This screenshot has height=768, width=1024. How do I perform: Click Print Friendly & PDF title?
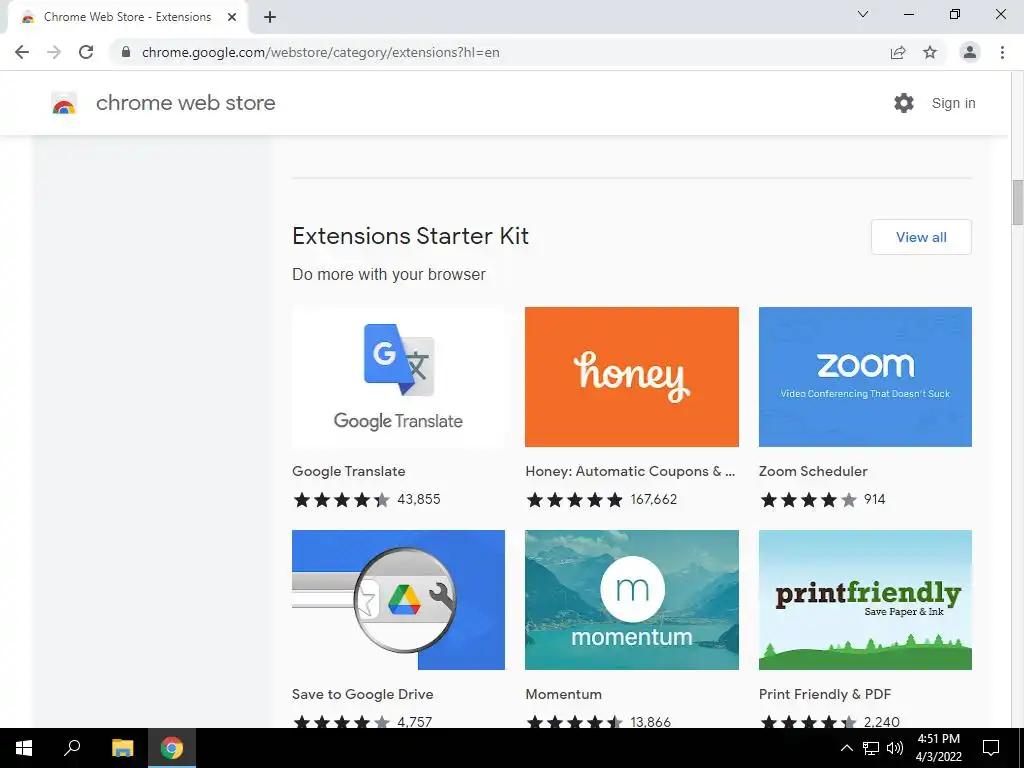pyautogui.click(x=825, y=694)
